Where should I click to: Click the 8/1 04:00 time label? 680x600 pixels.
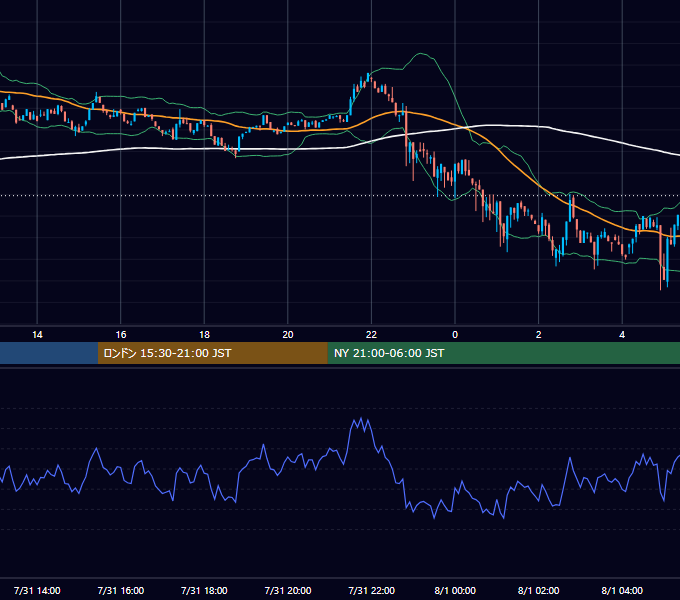tap(622, 590)
